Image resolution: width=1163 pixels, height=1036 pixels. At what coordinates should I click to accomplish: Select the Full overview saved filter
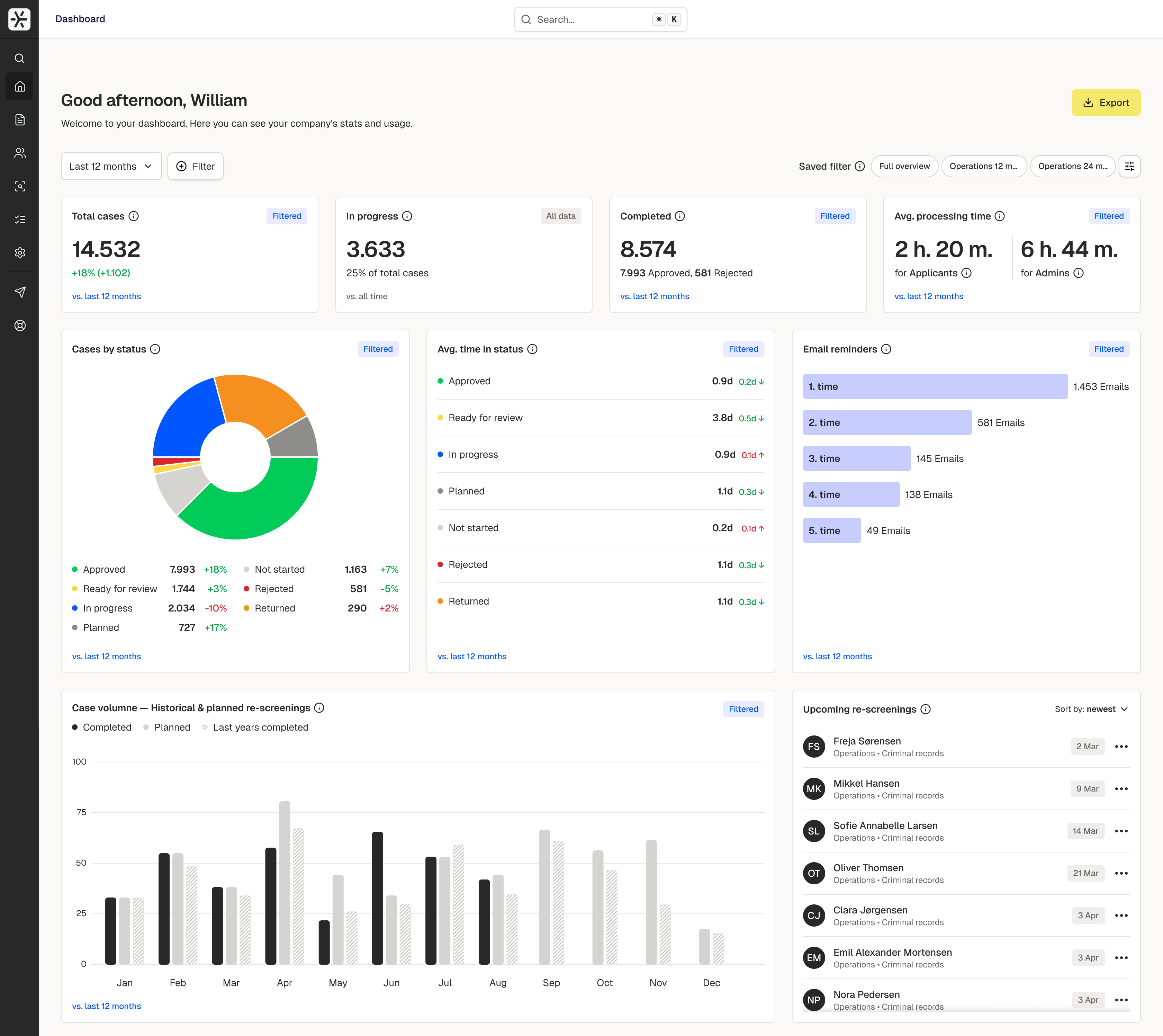tap(904, 166)
